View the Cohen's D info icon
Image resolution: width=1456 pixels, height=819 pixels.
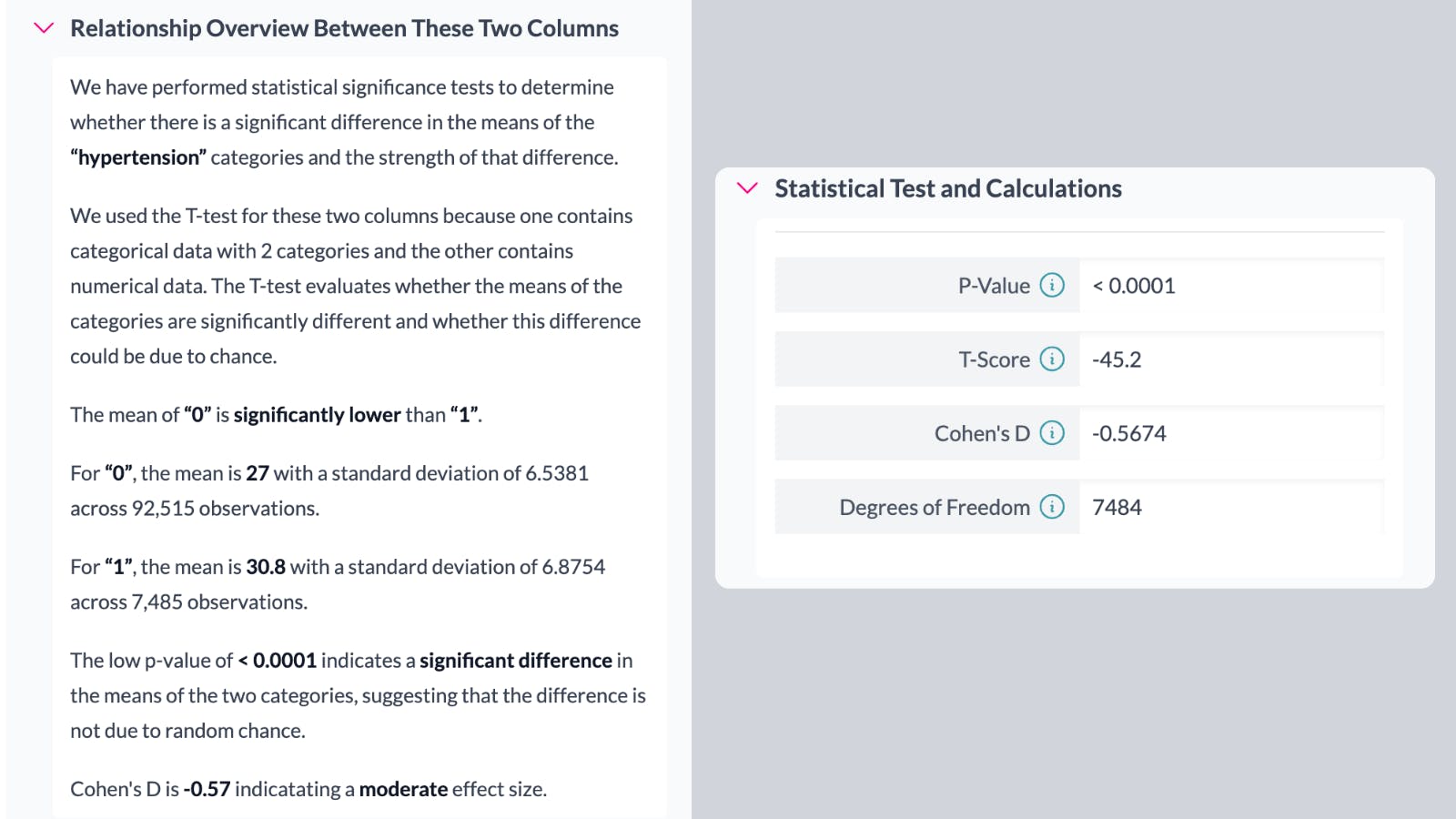coord(1052,433)
